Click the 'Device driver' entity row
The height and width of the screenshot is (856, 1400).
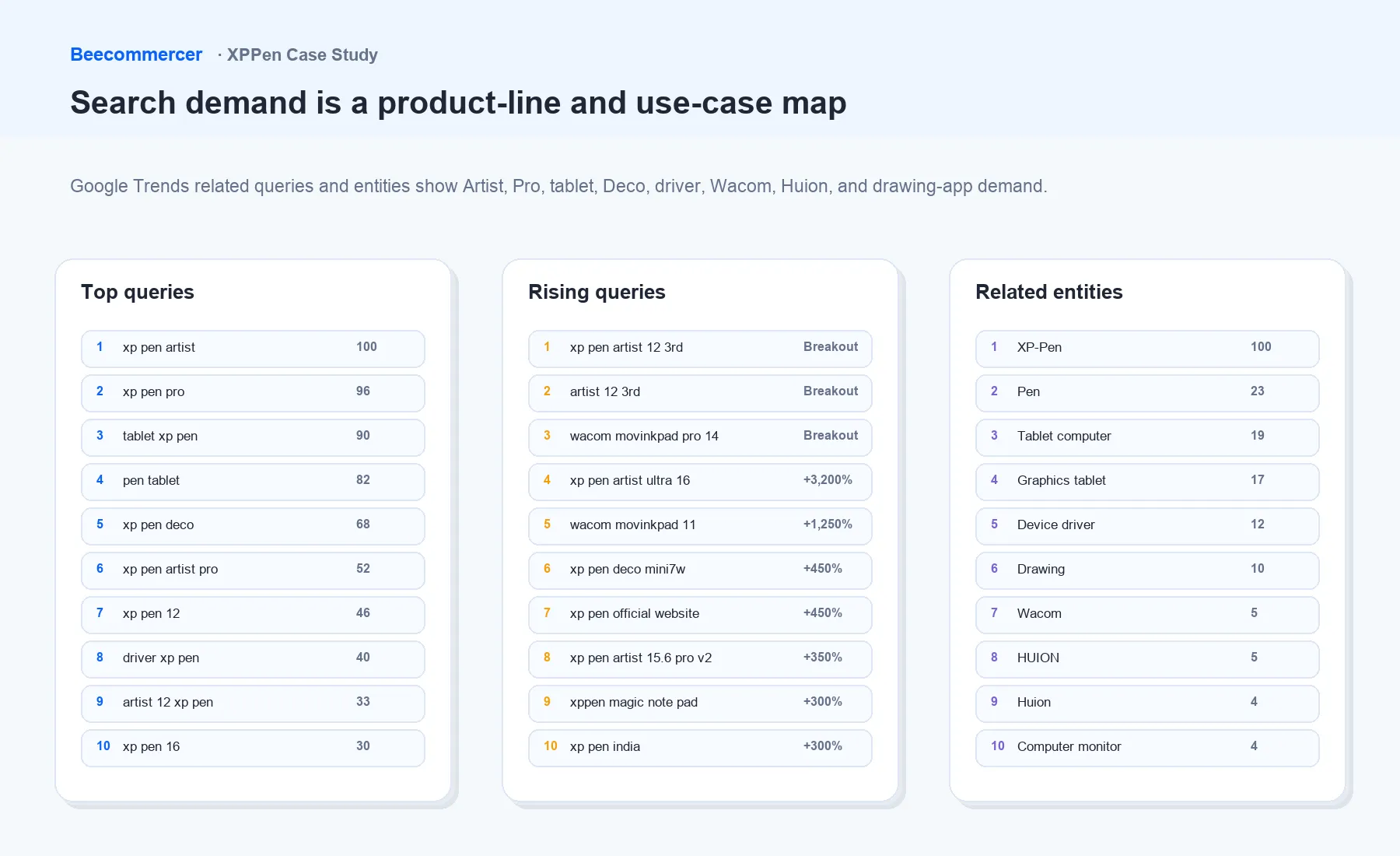(1147, 526)
